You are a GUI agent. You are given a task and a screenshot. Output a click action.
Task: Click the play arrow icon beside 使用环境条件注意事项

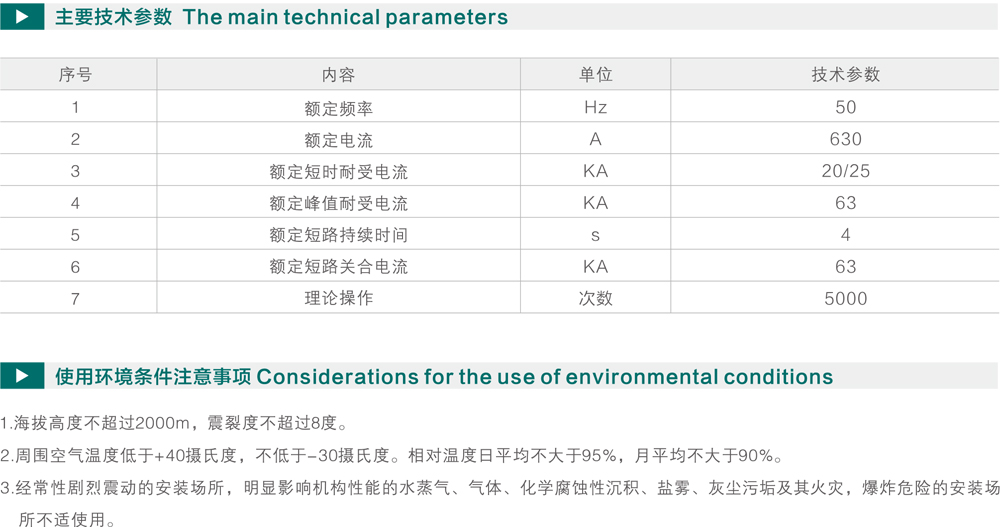[22, 376]
